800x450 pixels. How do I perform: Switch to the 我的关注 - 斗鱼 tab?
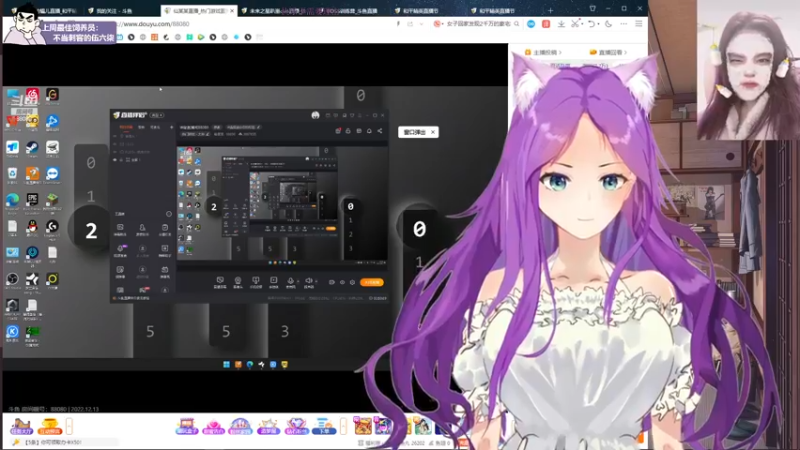point(116,11)
